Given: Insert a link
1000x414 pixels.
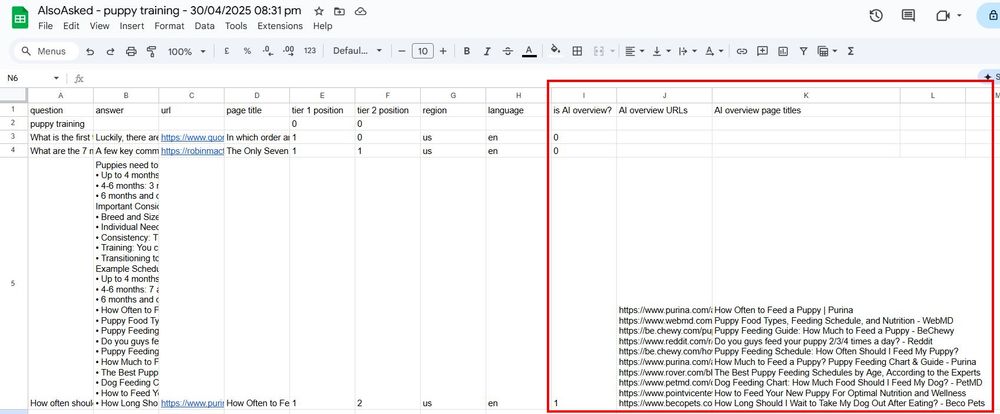Looking at the screenshot, I should click(742, 51).
